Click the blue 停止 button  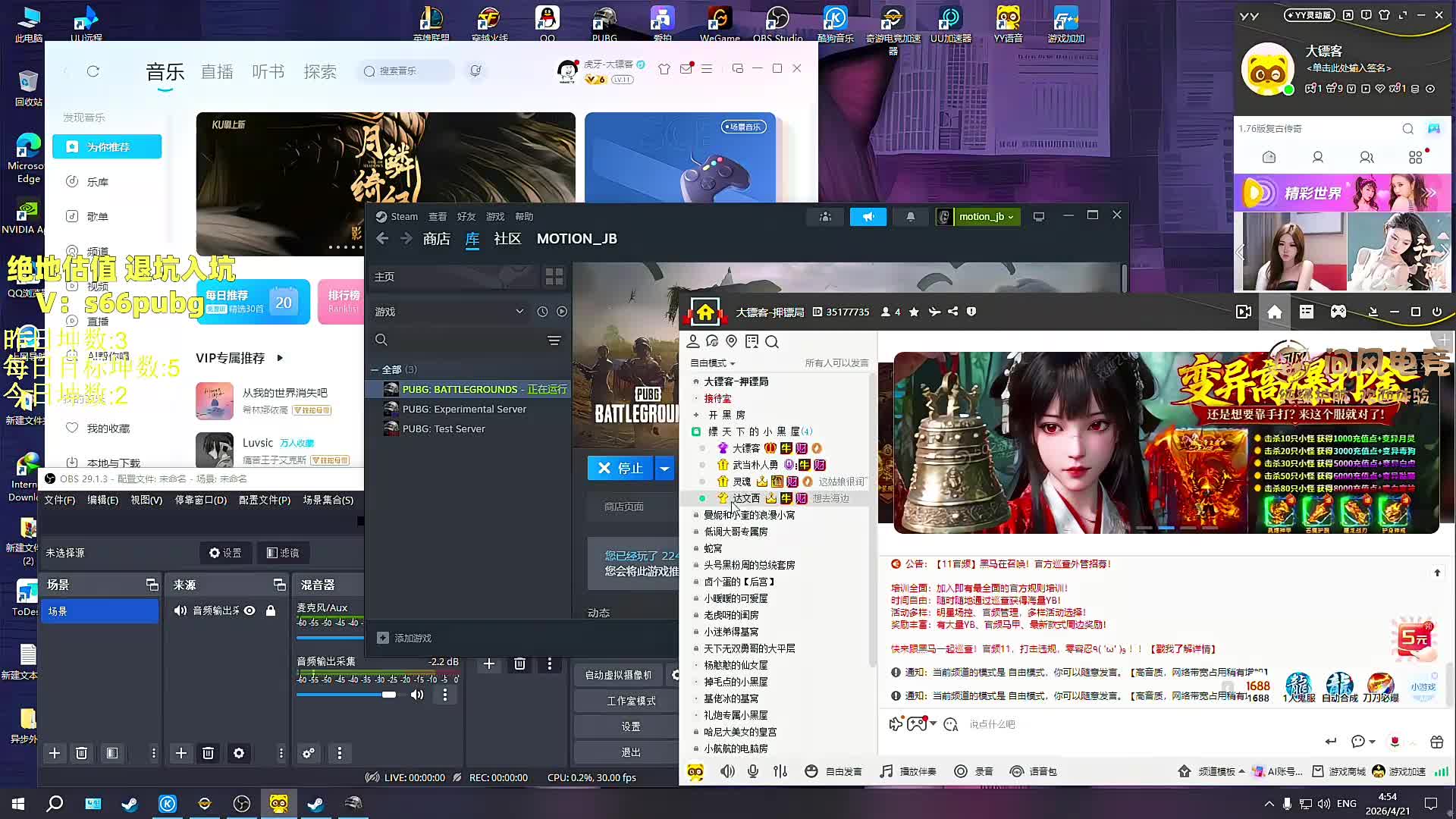pos(620,469)
